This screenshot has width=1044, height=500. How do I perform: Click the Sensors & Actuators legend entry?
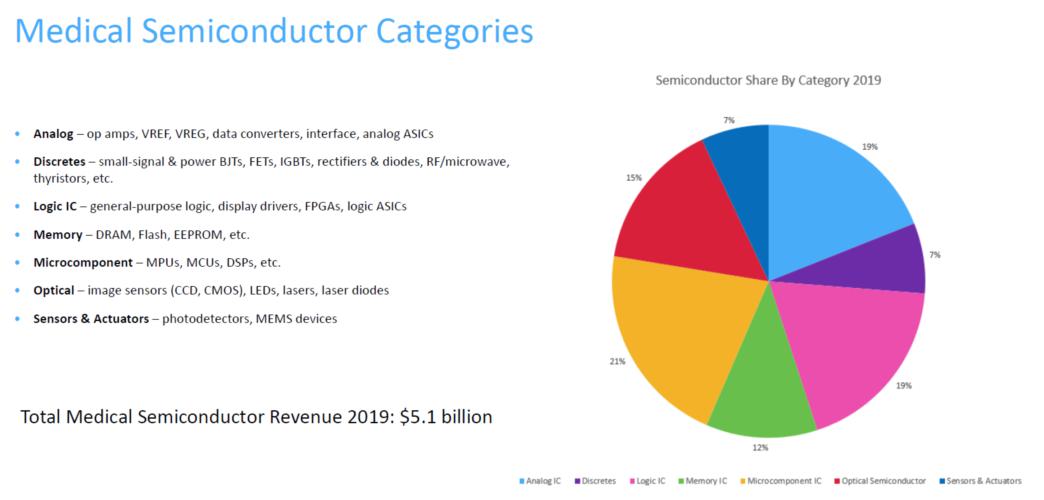982,481
